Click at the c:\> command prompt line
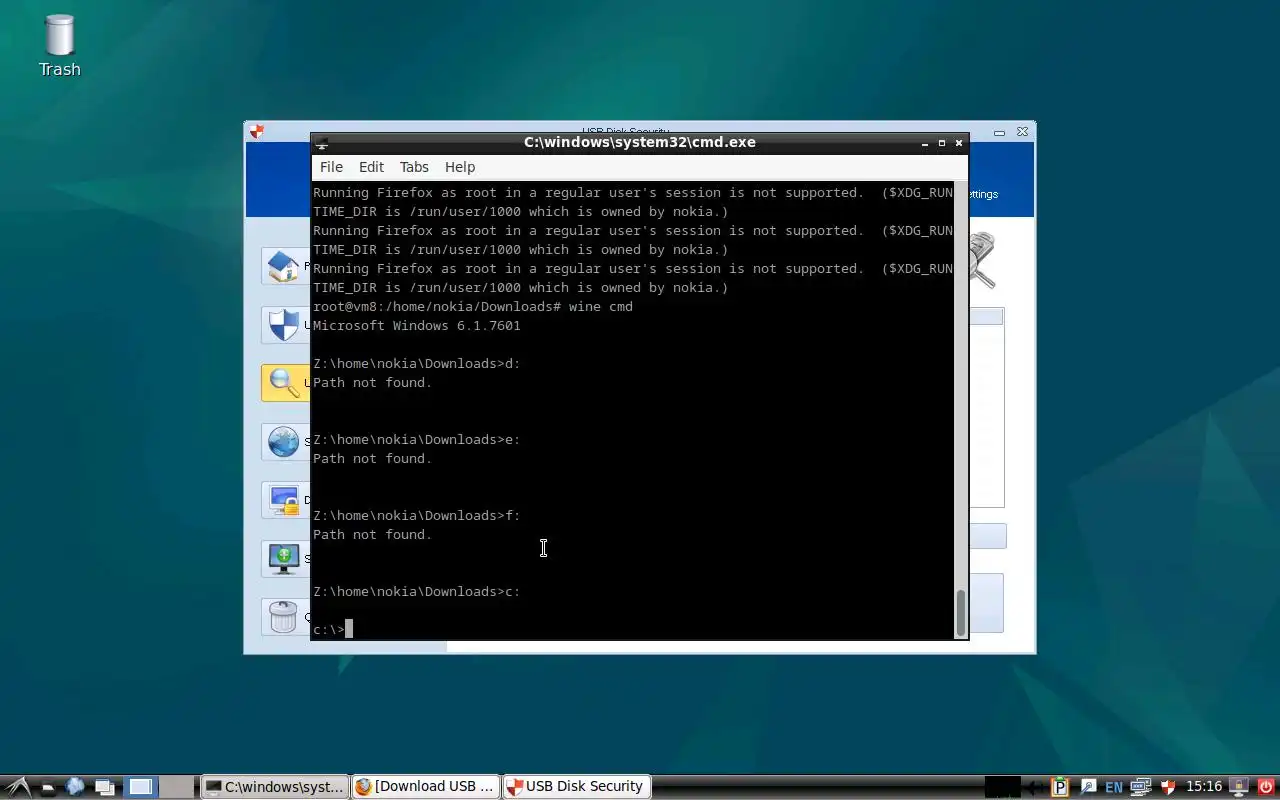This screenshot has width=1280, height=800. coord(332,629)
